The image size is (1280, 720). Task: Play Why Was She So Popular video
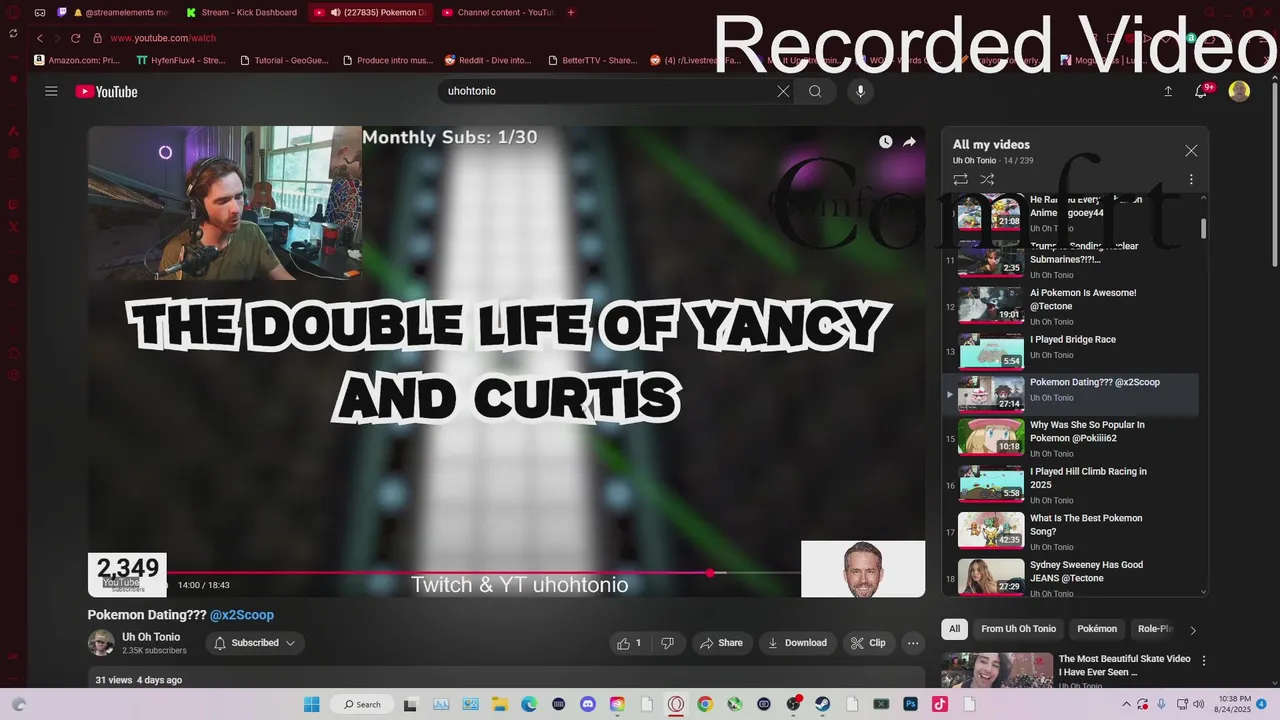pyautogui.click(x=1072, y=437)
